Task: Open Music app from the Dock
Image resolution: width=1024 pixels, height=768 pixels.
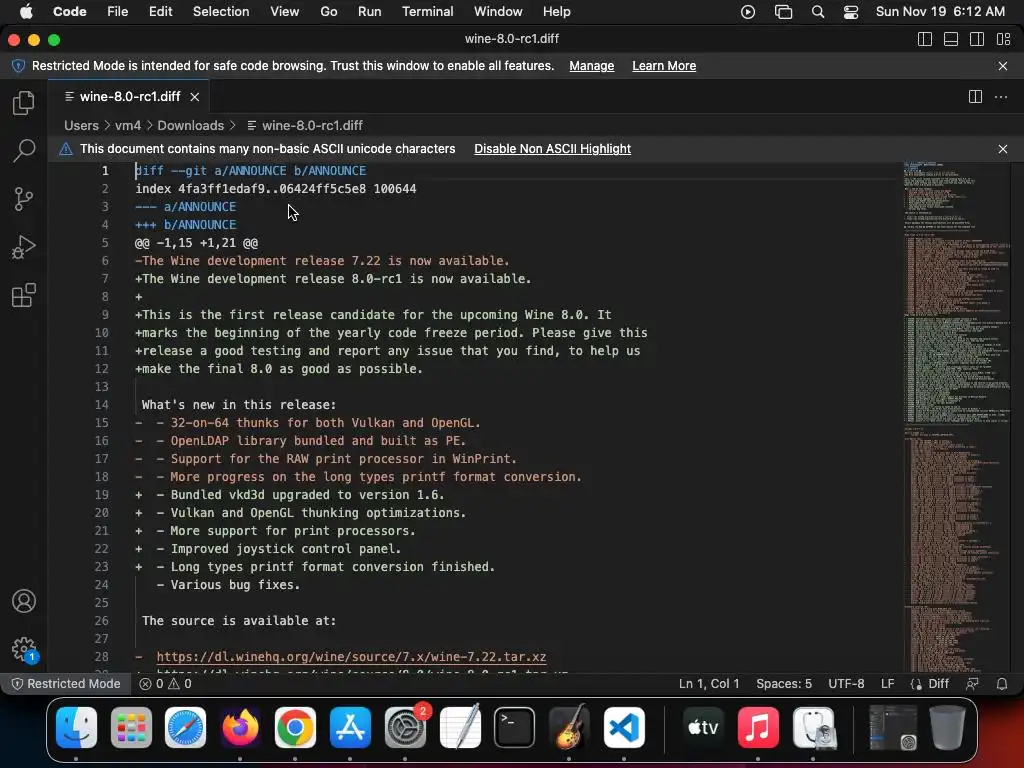Action: click(758, 727)
